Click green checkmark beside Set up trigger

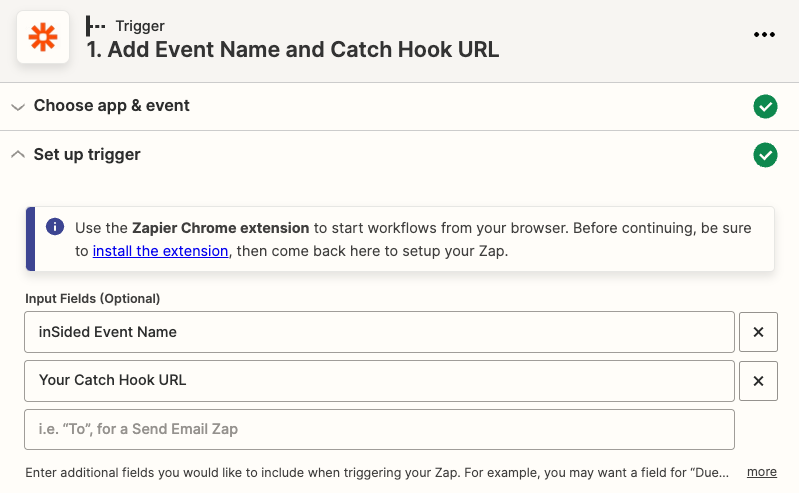point(765,155)
